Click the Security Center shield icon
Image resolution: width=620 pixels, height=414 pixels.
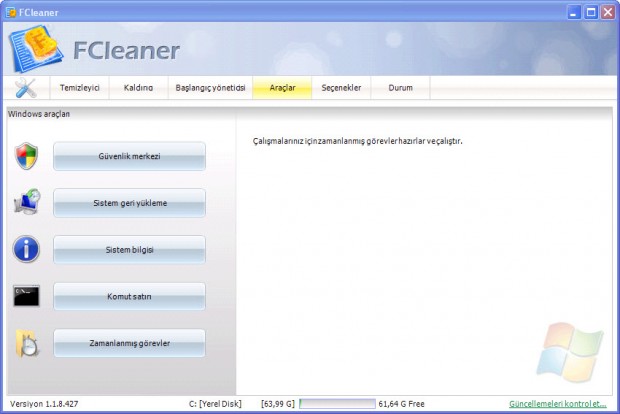[x=26, y=156]
